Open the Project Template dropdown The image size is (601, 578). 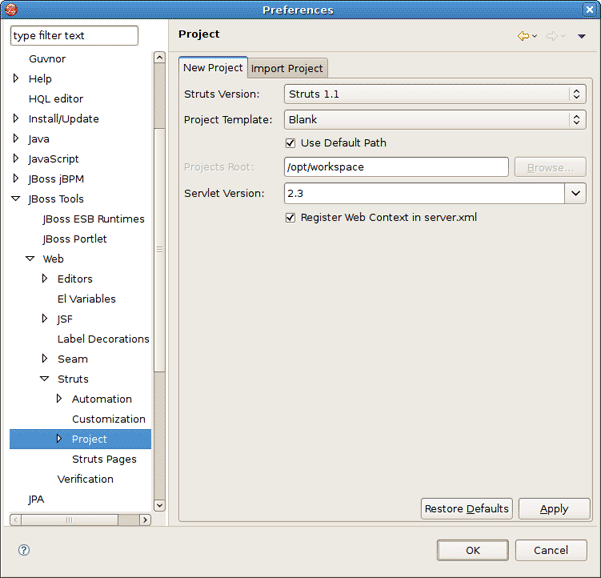tap(576, 119)
